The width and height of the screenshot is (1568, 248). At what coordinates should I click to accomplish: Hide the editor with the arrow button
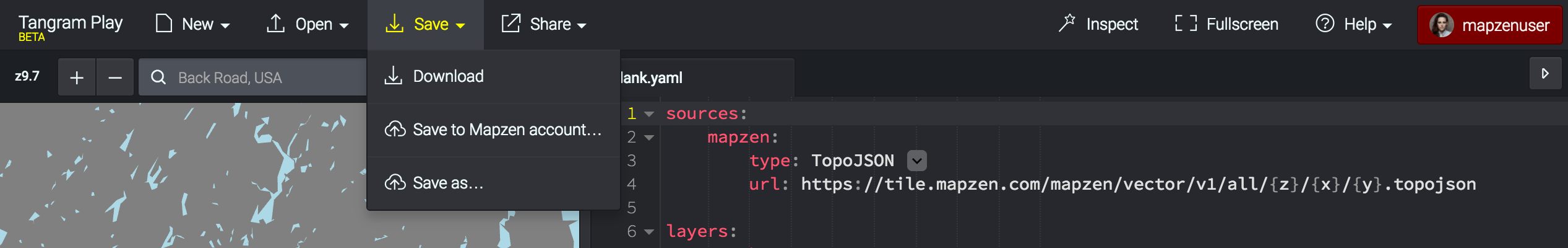[1545, 74]
